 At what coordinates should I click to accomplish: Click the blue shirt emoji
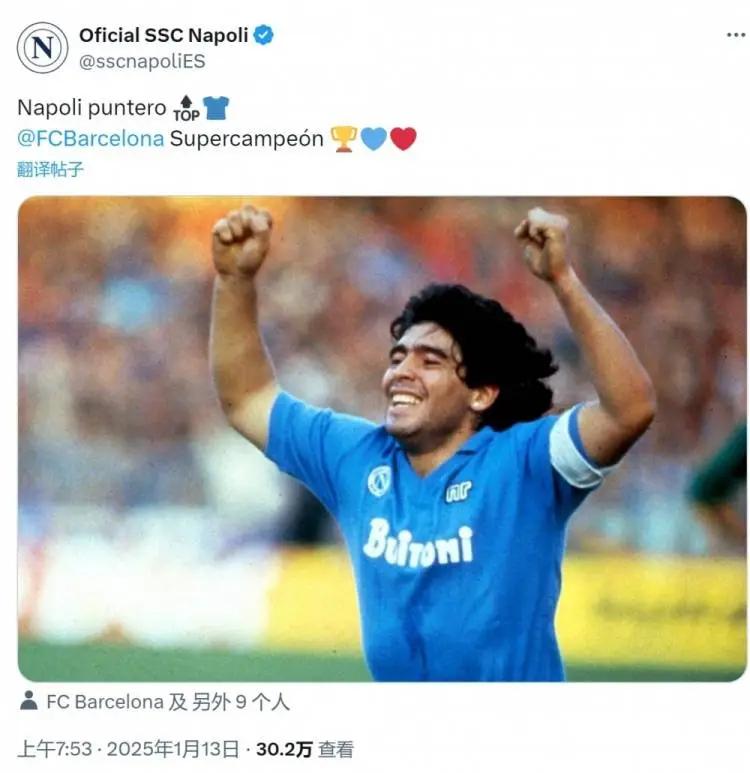pyautogui.click(x=216, y=108)
